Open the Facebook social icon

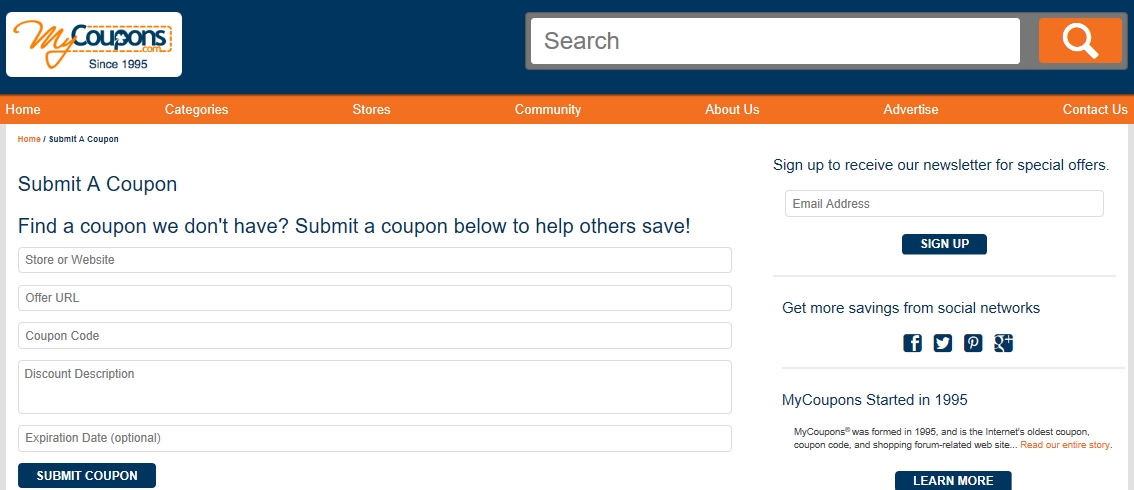913,343
